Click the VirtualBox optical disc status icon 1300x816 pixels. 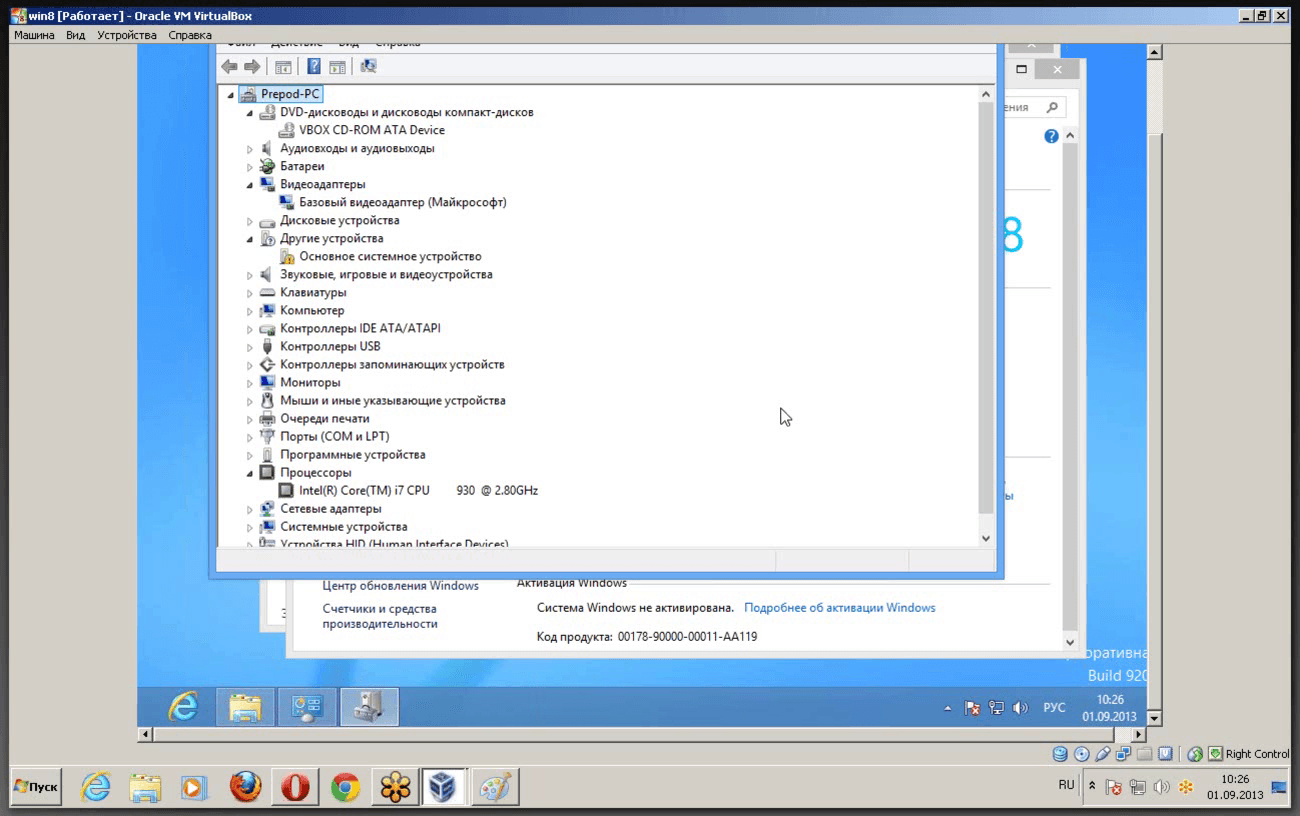coord(1082,754)
